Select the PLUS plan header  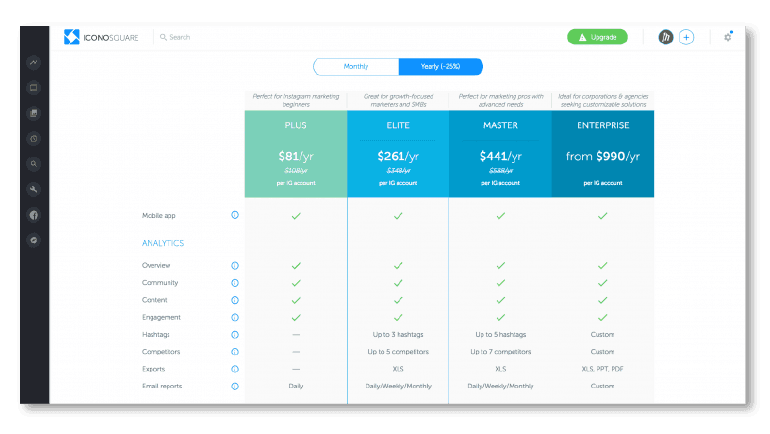coord(296,126)
